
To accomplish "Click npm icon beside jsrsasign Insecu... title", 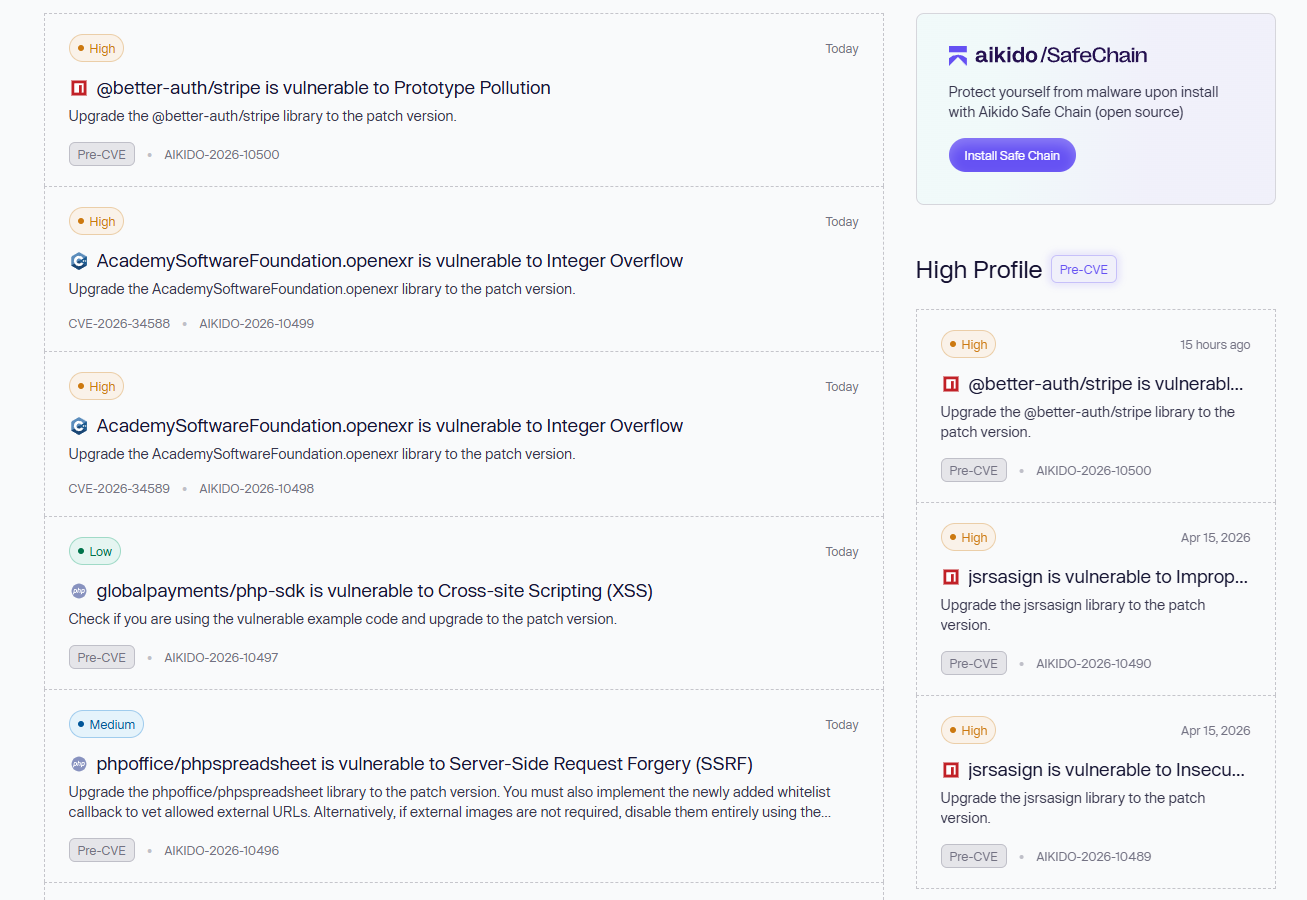I will [951, 770].
